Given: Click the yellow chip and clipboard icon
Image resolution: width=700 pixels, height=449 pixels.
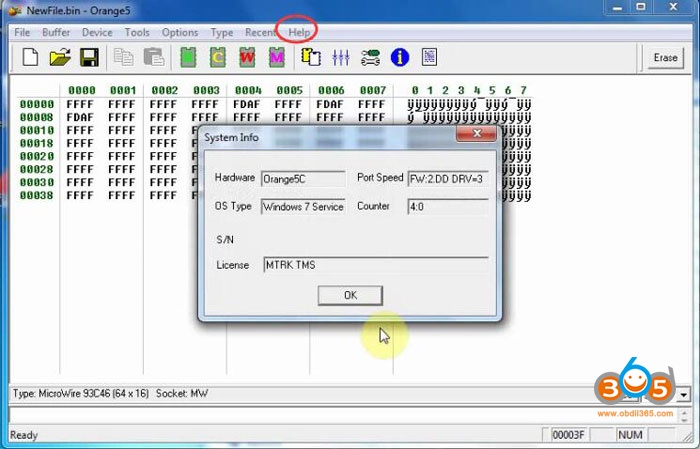Looking at the screenshot, I should tap(311, 58).
